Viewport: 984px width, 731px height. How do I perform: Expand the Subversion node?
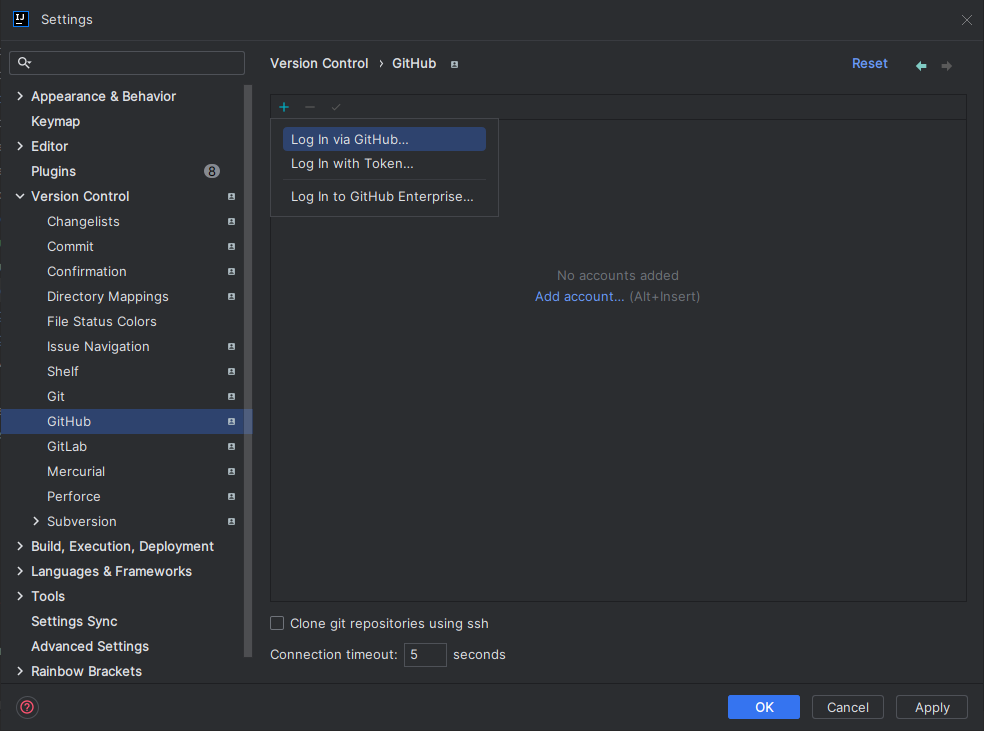(x=36, y=521)
